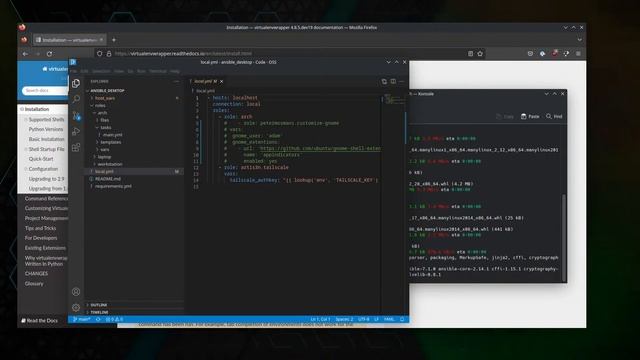640x360 pixels.
Task: Click the Split Editor icon
Action: pos(393,81)
